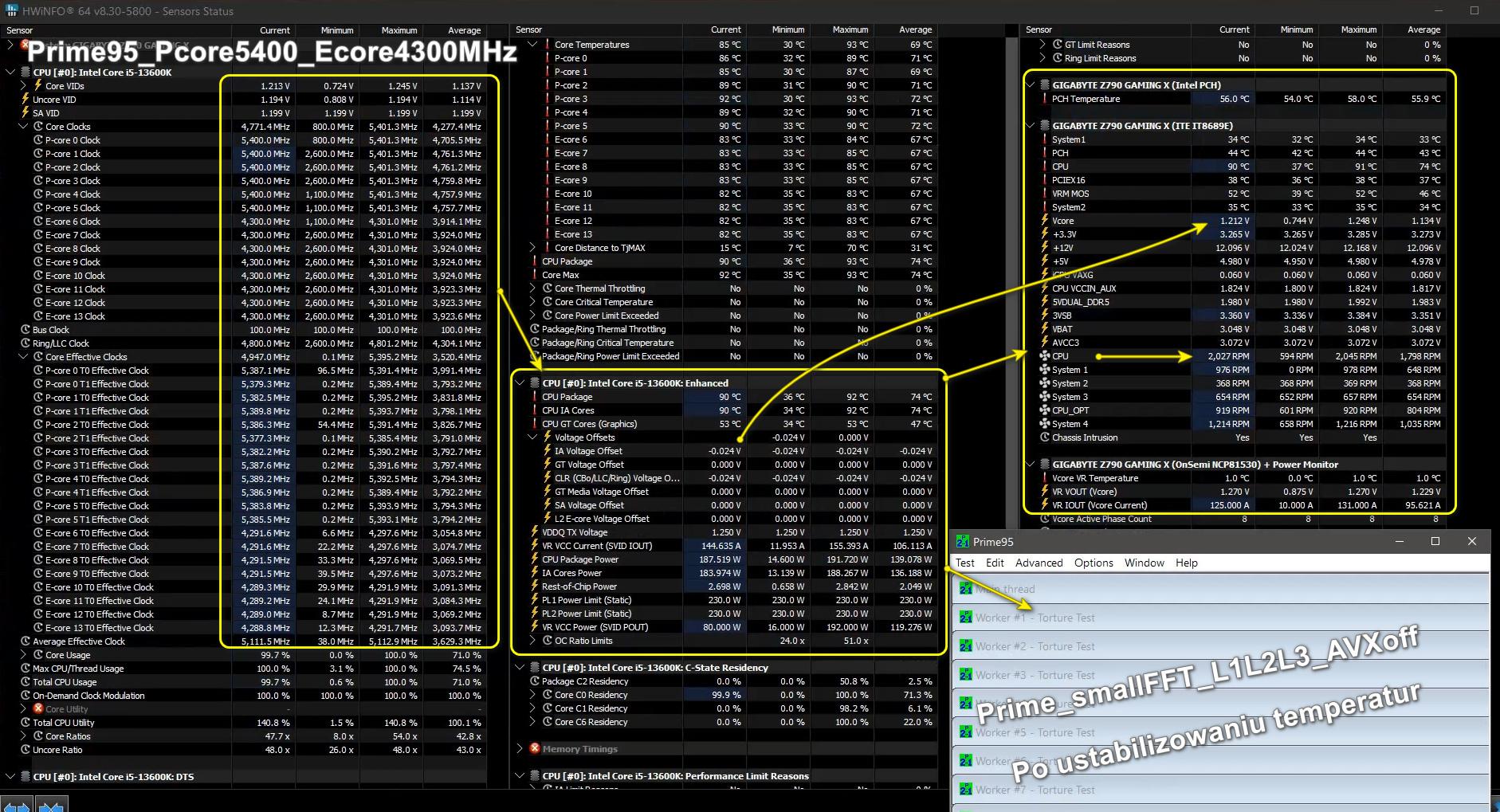This screenshot has width=1500, height=812.
Task: Click the Maximum column header in left panel
Action: [399, 30]
